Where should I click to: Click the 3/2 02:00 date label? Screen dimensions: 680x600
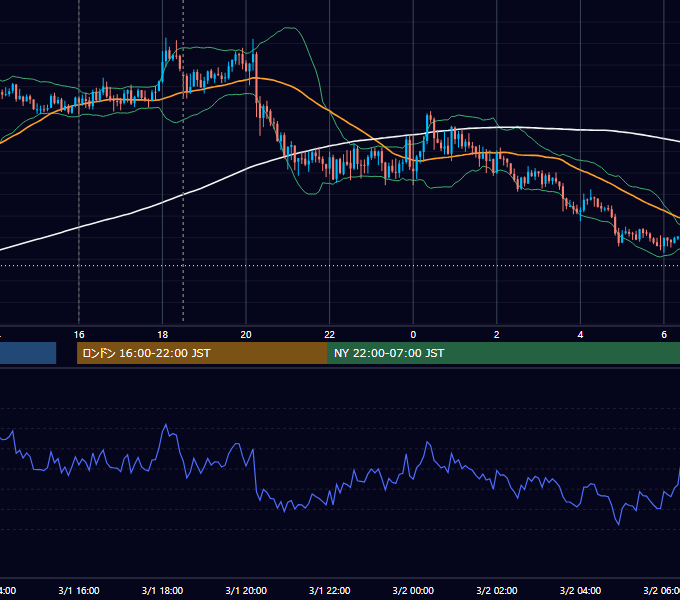point(497,590)
